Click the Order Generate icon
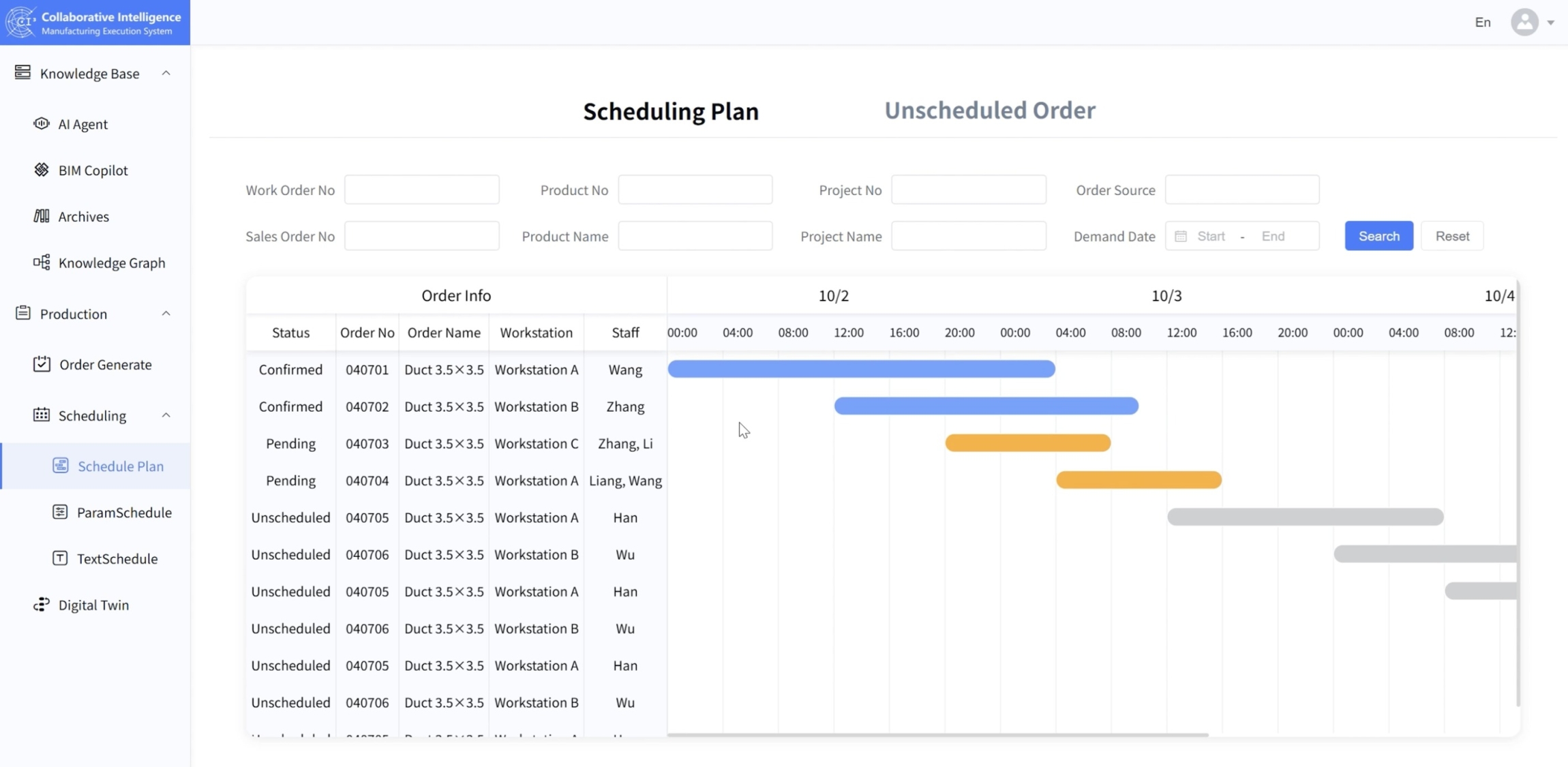 pos(42,364)
